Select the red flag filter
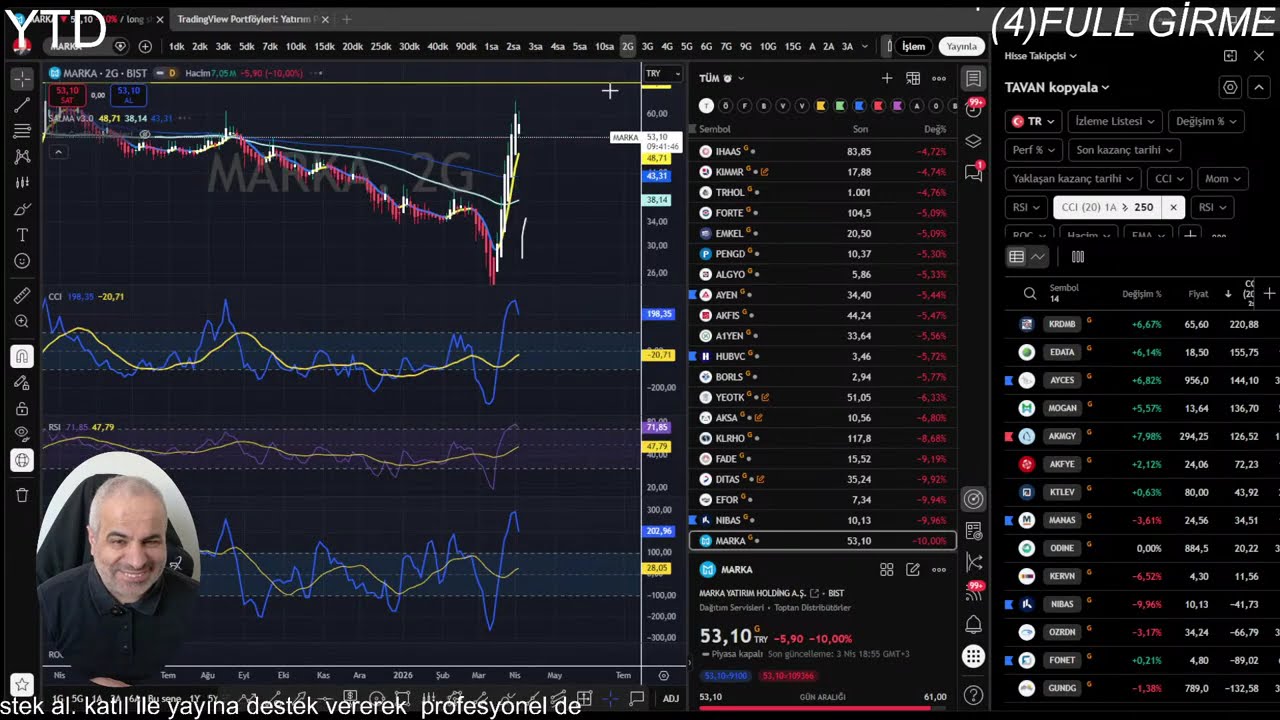 pyautogui.click(x=878, y=106)
